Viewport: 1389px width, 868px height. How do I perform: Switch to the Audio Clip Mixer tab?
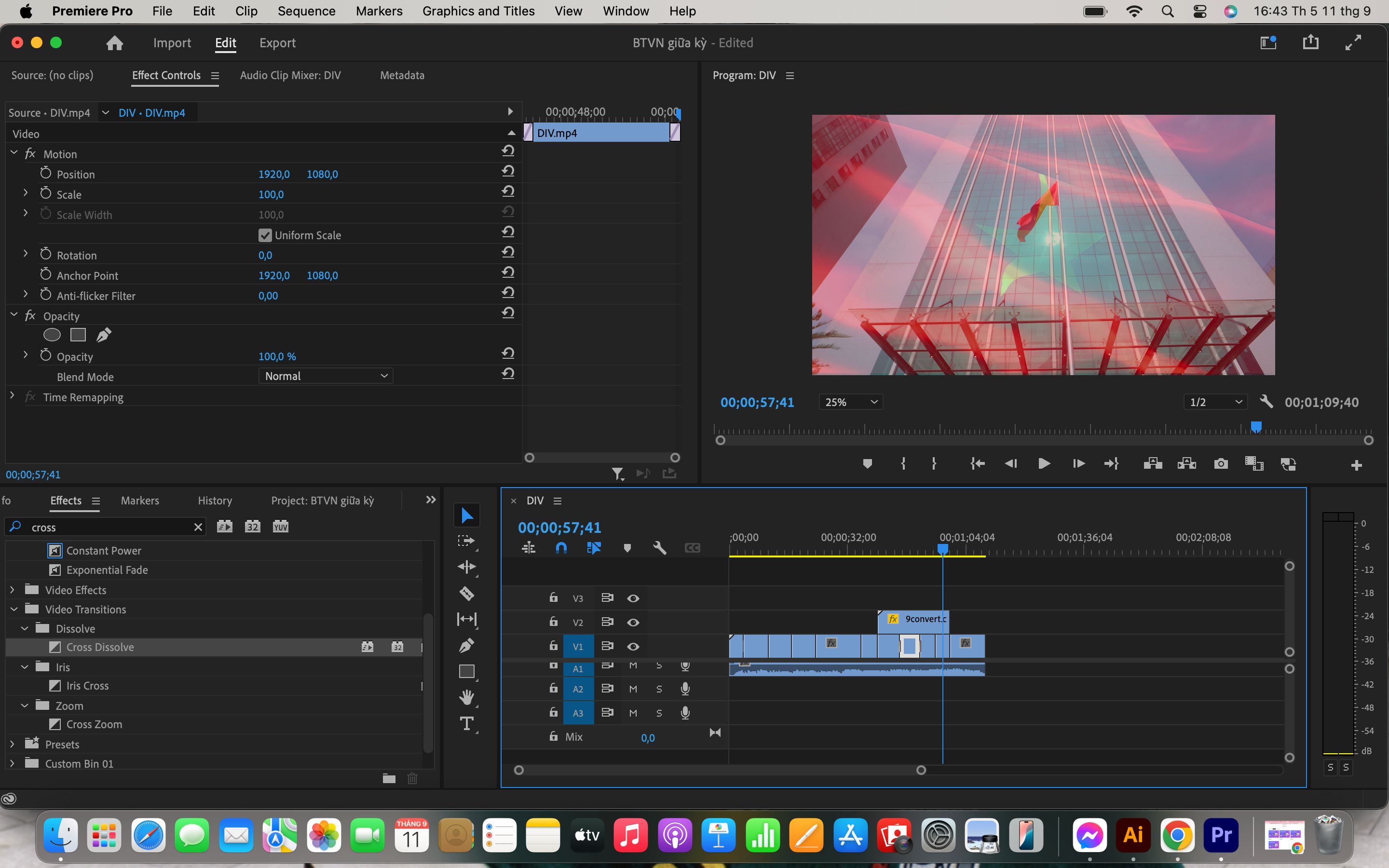[x=290, y=75]
